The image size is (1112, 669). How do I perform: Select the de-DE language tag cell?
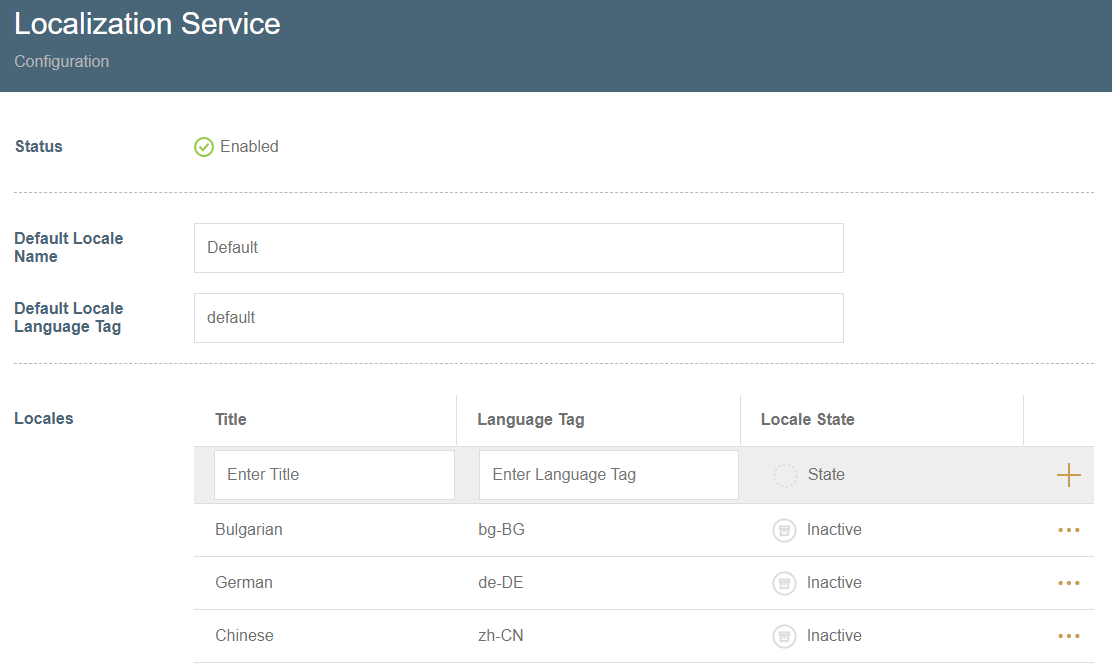click(501, 583)
